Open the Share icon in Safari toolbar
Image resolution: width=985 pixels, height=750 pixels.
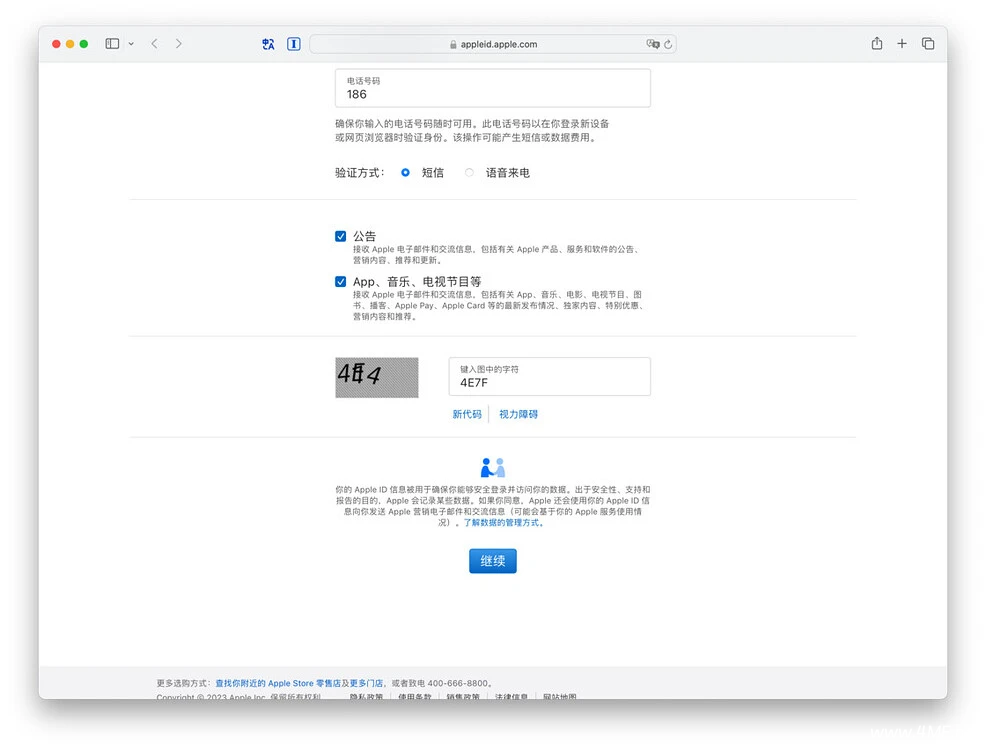coord(877,44)
